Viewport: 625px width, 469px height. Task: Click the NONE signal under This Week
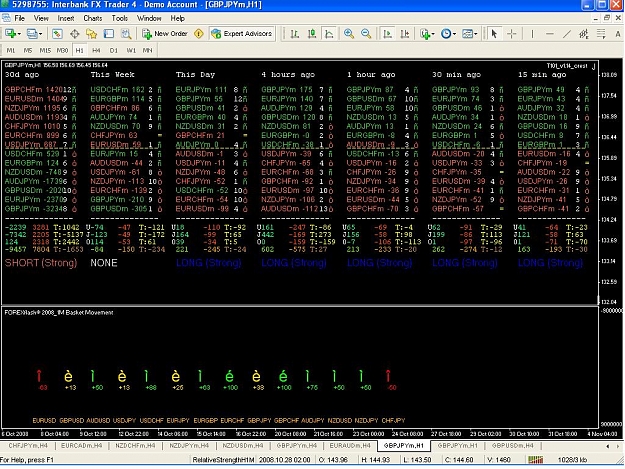click(104, 263)
